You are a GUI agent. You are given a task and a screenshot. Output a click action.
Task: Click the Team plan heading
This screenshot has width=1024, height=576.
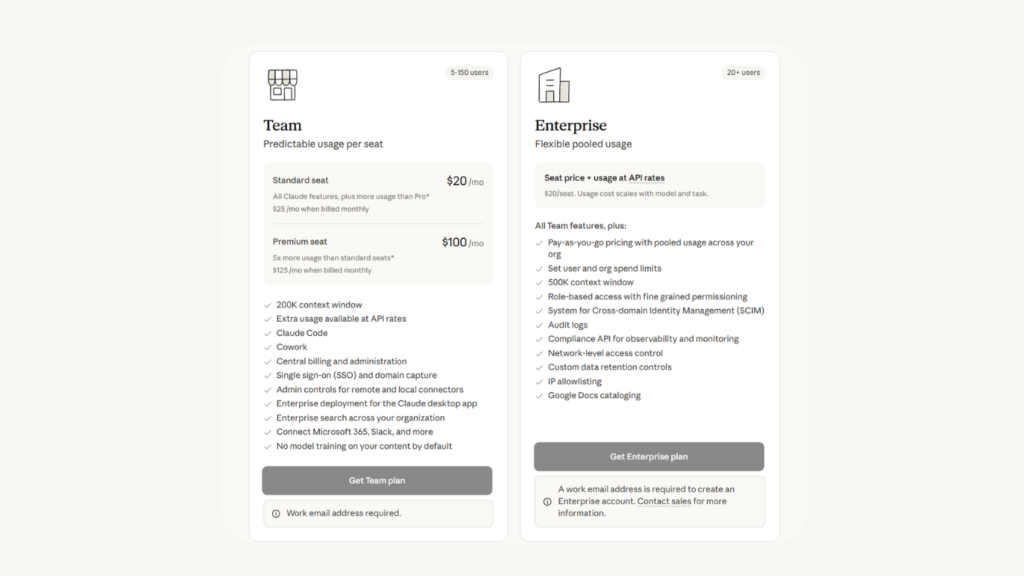(x=282, y=125)
